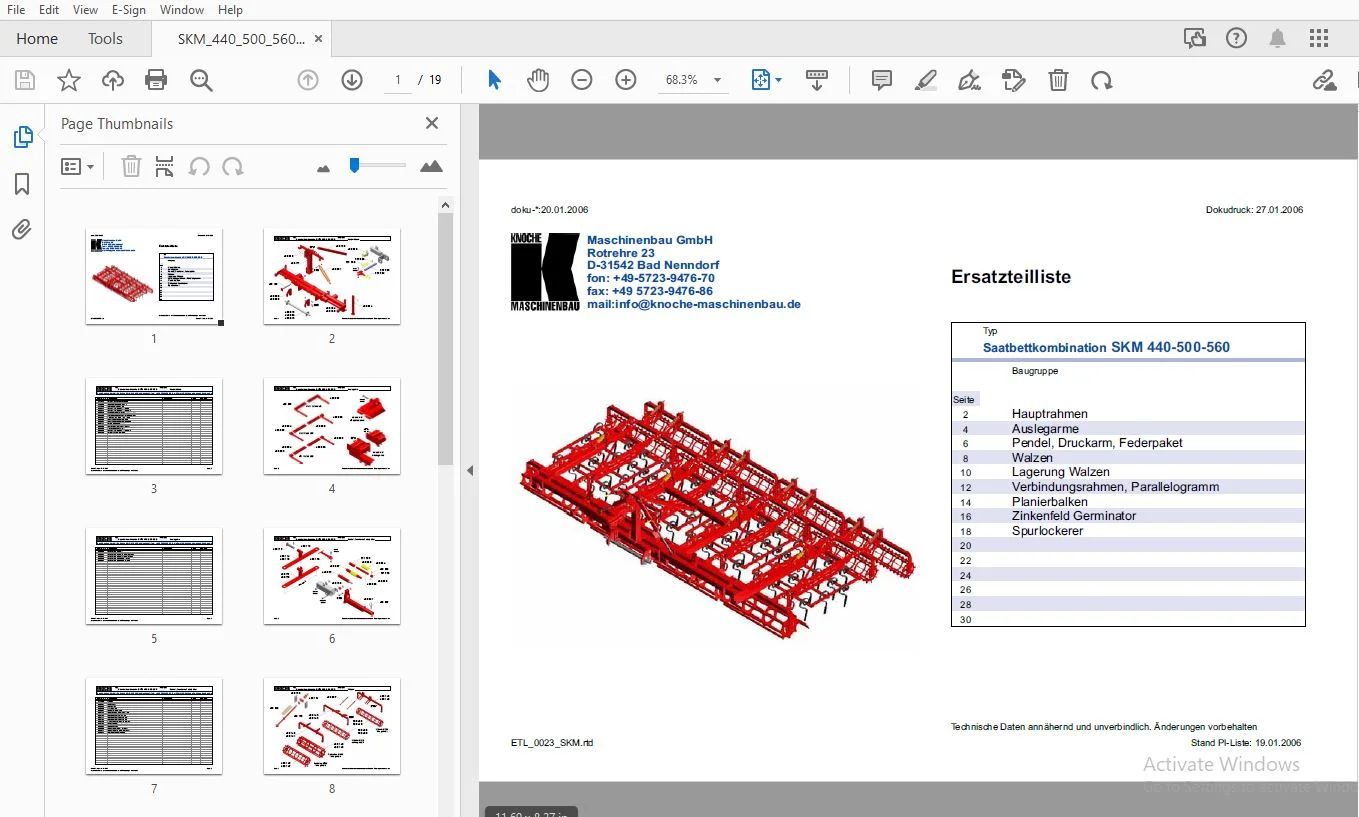Bookmark the file with the star icon
The height and width of the screenshot is (817, 1359).
coord(69,80)
